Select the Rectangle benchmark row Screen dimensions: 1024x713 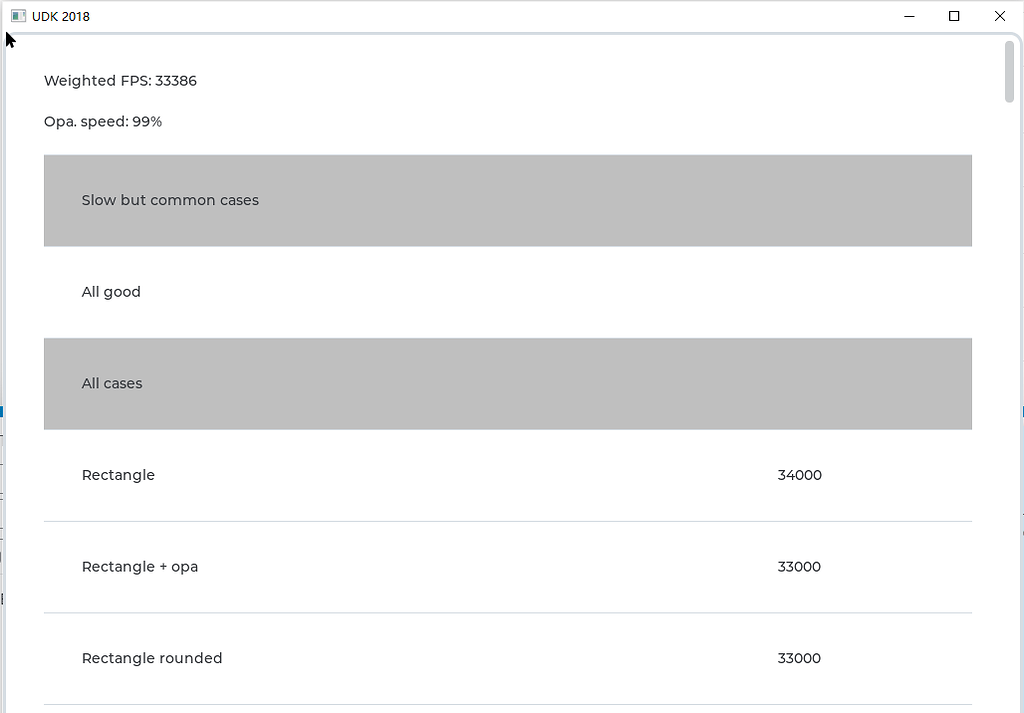click(118, 475)
